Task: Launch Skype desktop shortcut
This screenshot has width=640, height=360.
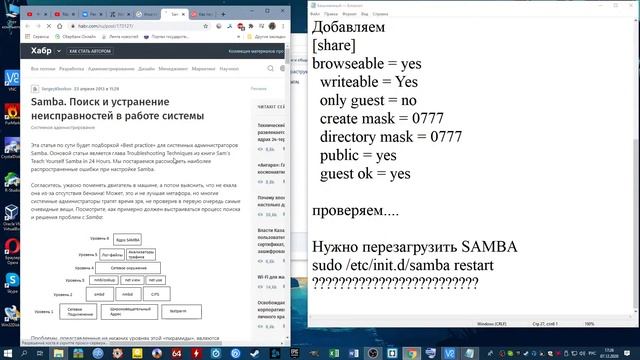Action: pyautogui.click(x=12, y=283)
